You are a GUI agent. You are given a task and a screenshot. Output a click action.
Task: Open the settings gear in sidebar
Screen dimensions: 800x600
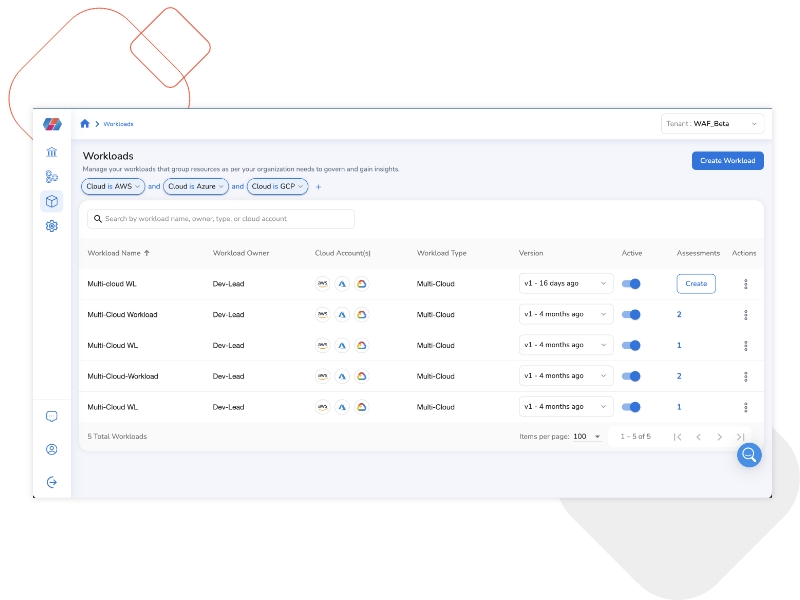(x=52, y=226)
